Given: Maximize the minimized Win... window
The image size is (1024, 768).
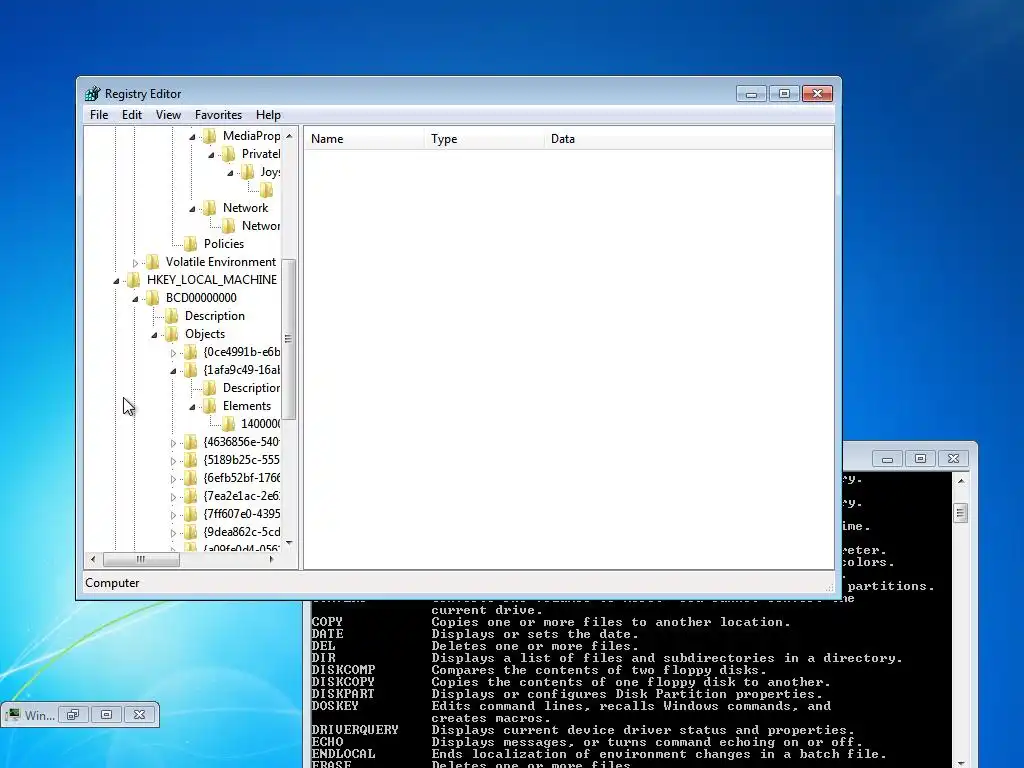Looking at the screenshot, I should [106, 715].
